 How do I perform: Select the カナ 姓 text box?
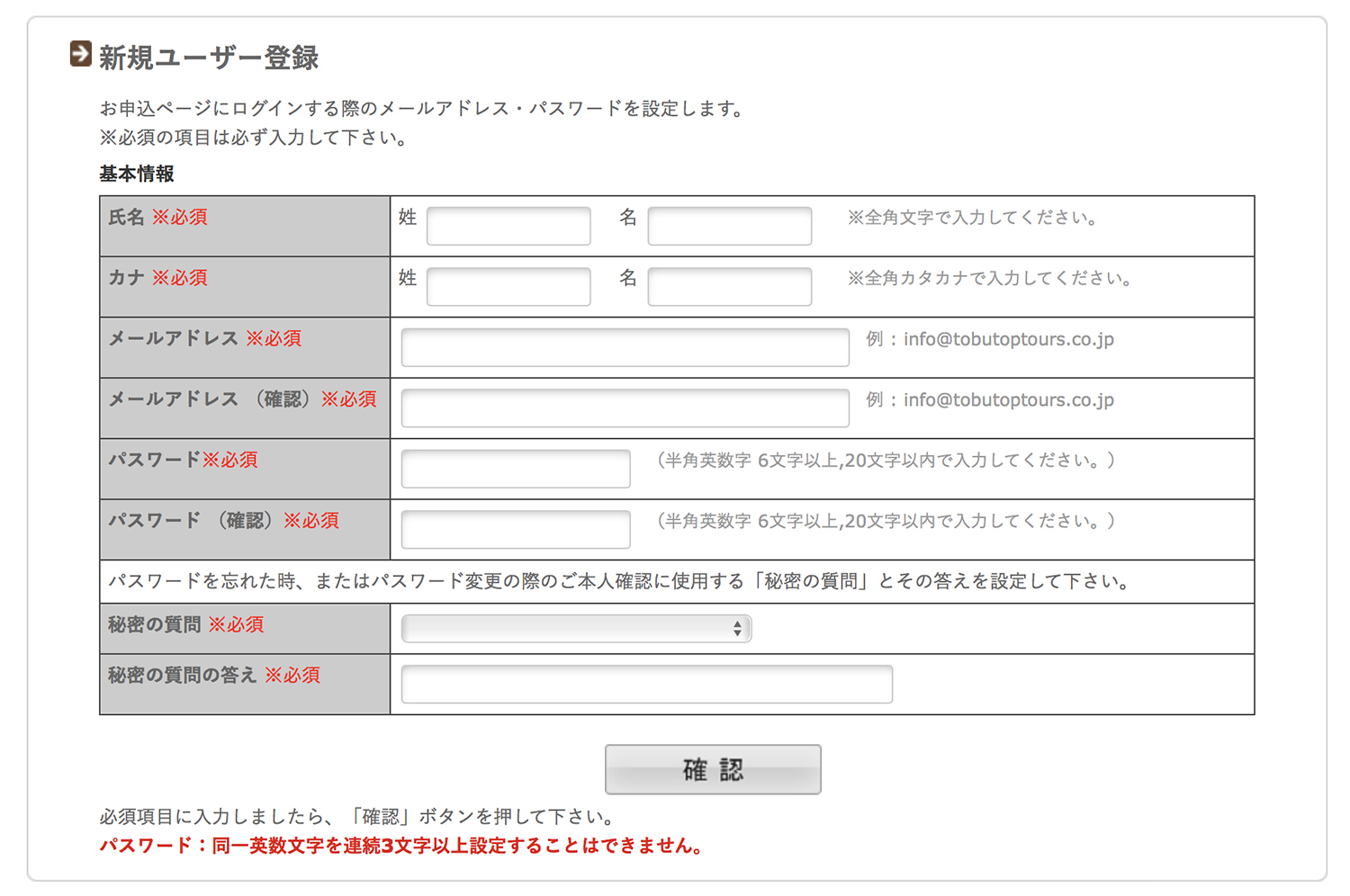click(x=508, y=286)
